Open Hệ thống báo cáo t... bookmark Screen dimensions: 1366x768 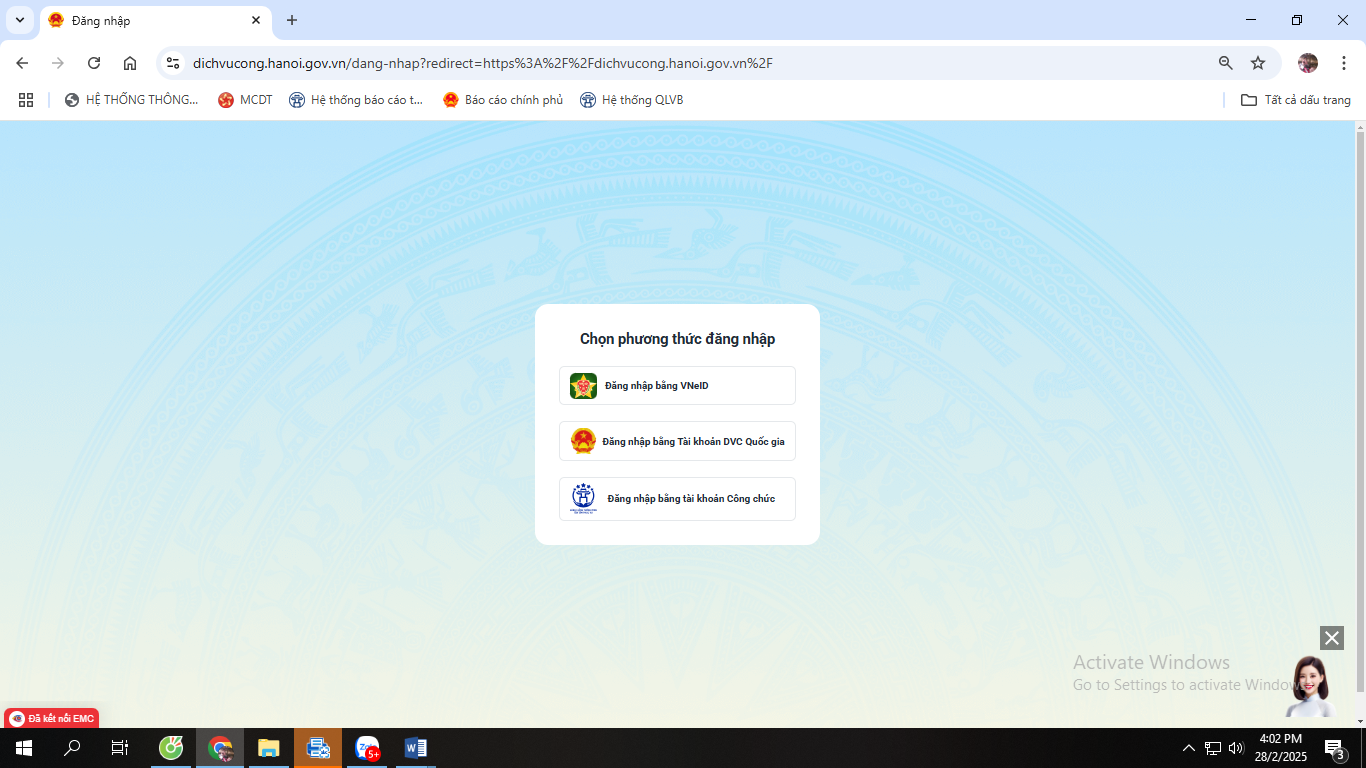[356, 100]
